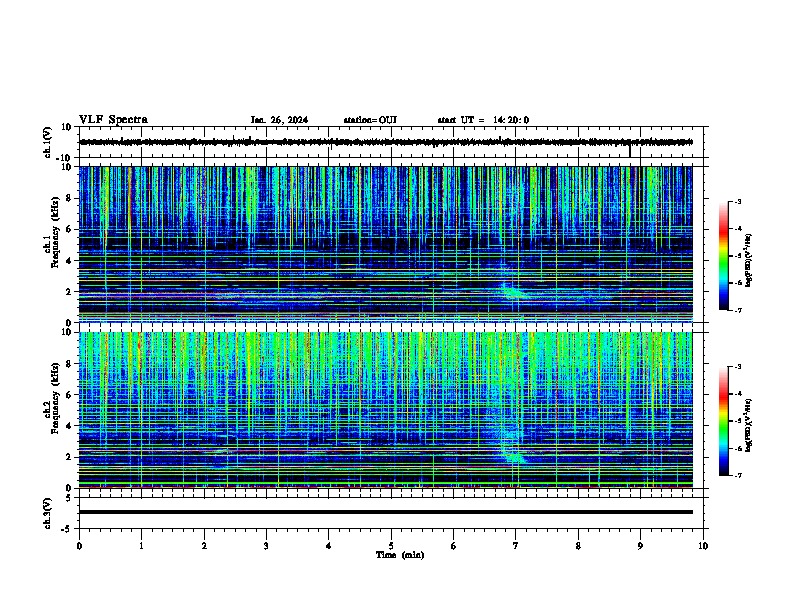Screen dimensions: 792x612
Task: Click the "VLF Spectra" plot title
Action: click(x=113, y=120)
